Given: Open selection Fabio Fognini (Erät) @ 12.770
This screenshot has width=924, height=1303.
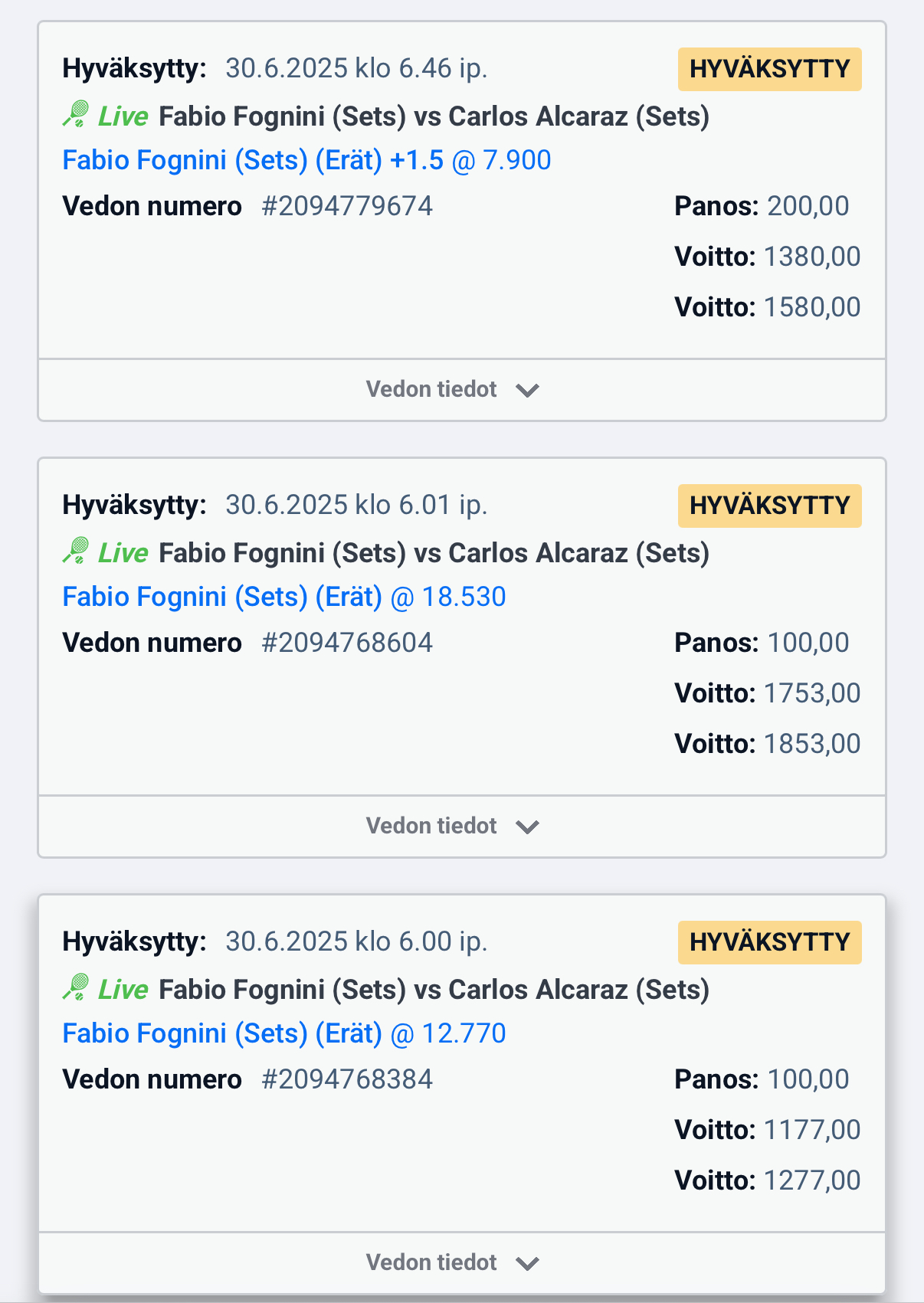Looking at the screenshot, I should (x=284, y=1033).
